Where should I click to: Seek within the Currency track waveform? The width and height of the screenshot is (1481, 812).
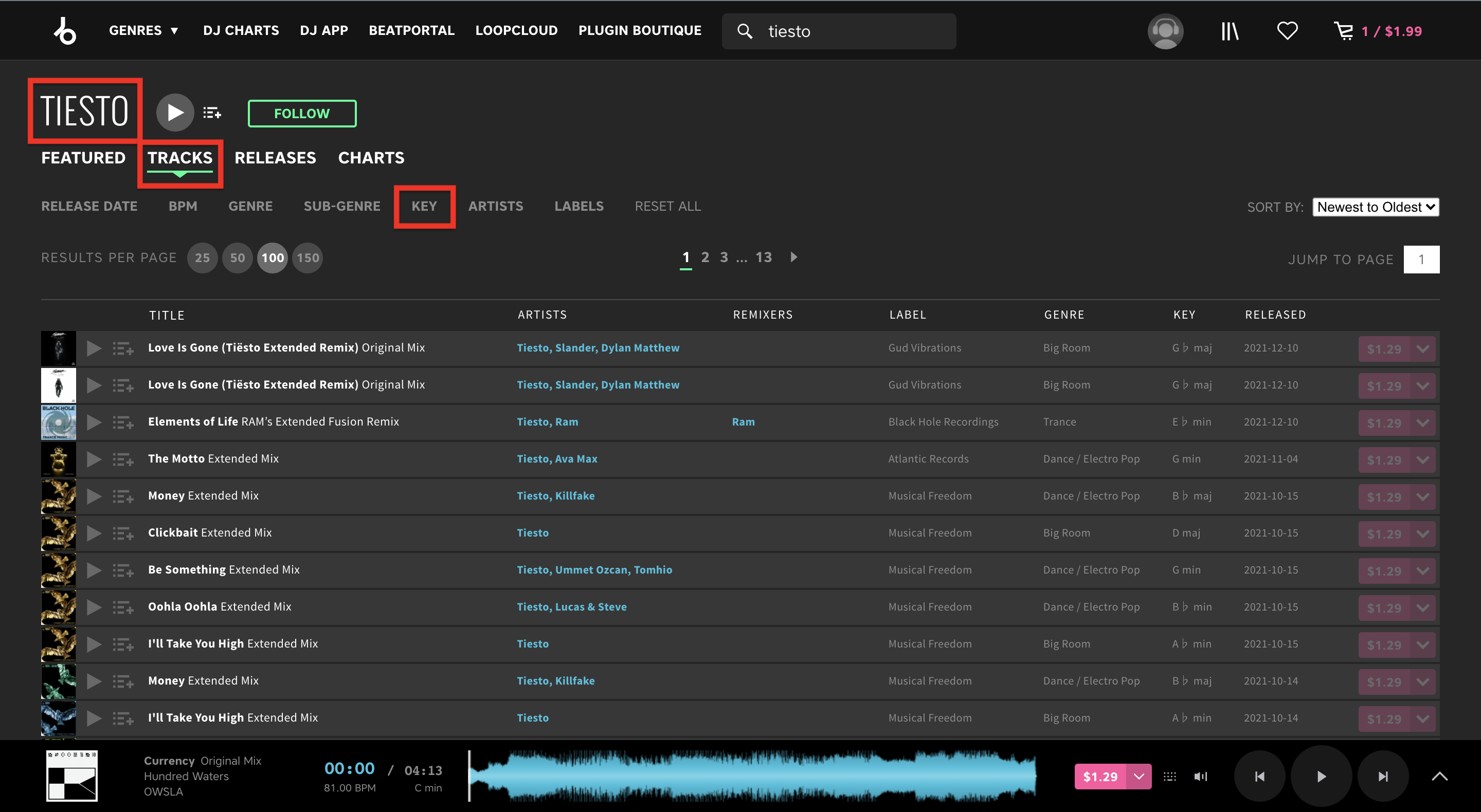coord(753,776)
